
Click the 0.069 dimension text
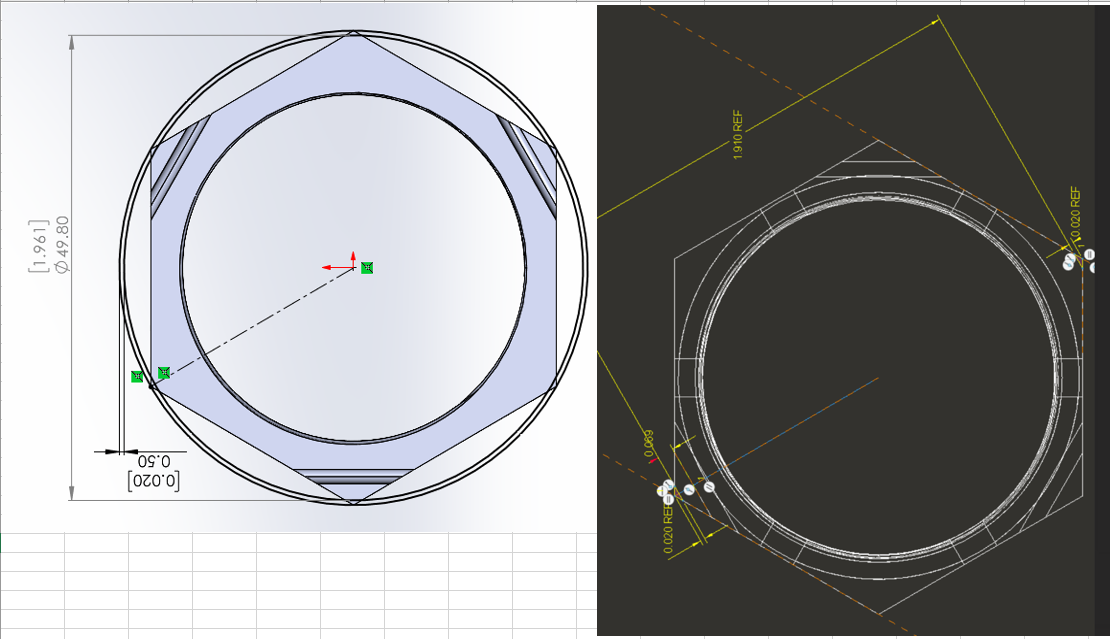click(649, 443)
